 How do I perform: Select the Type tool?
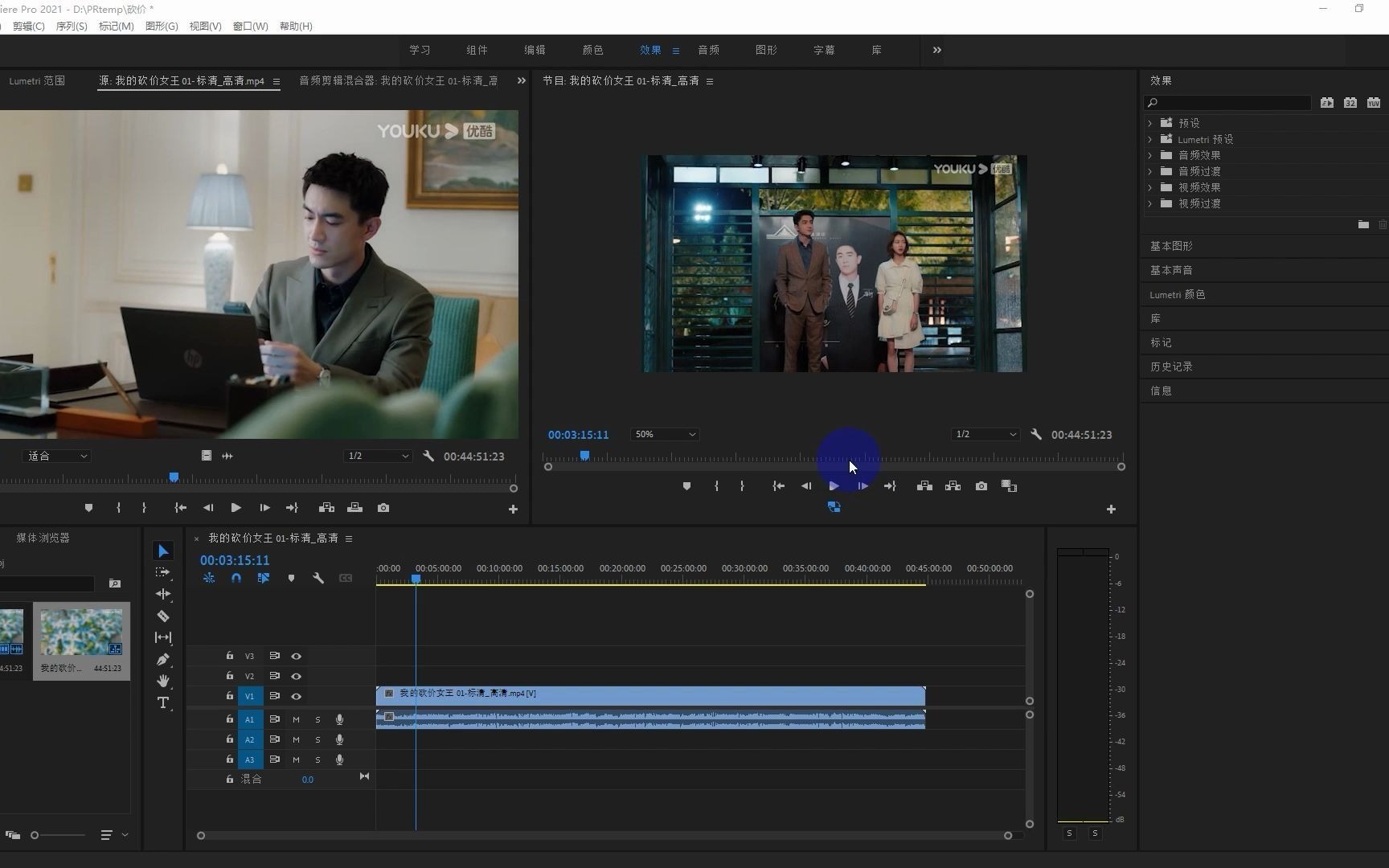point(163,702)
